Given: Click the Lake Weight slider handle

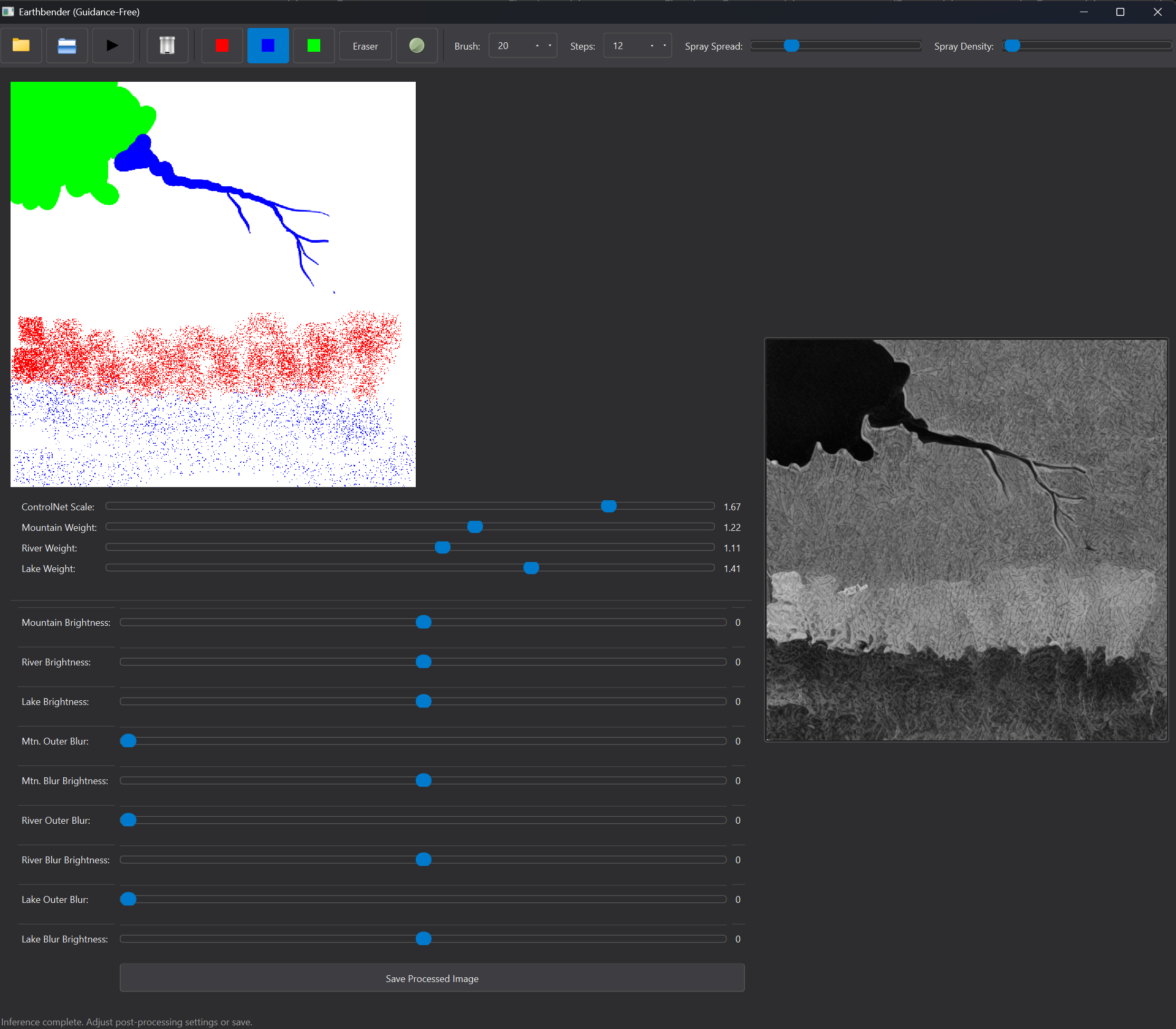Looking at the screenshot, I should (x=531, y=568).
